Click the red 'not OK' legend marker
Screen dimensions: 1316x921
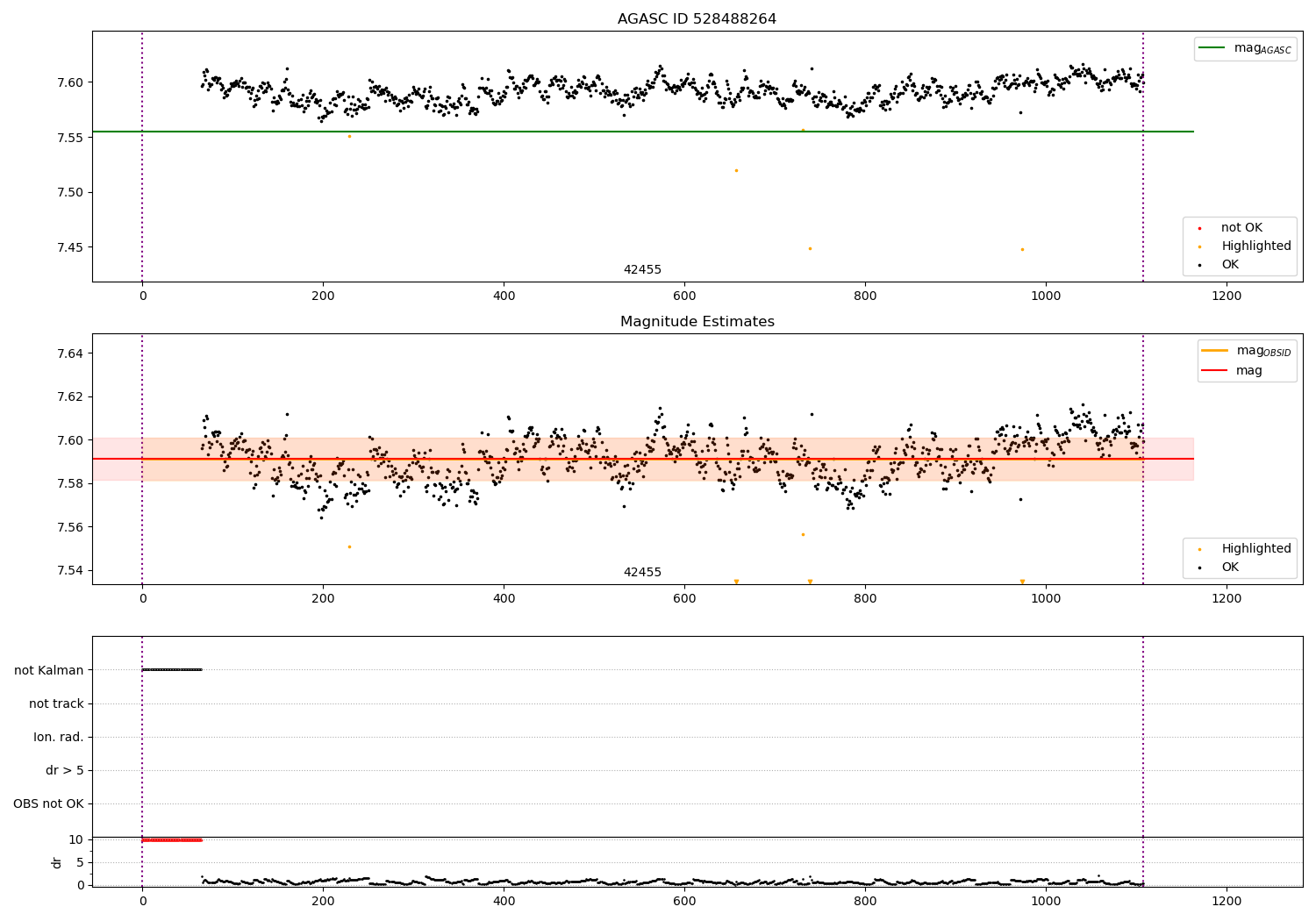[x=1199, y=228]
